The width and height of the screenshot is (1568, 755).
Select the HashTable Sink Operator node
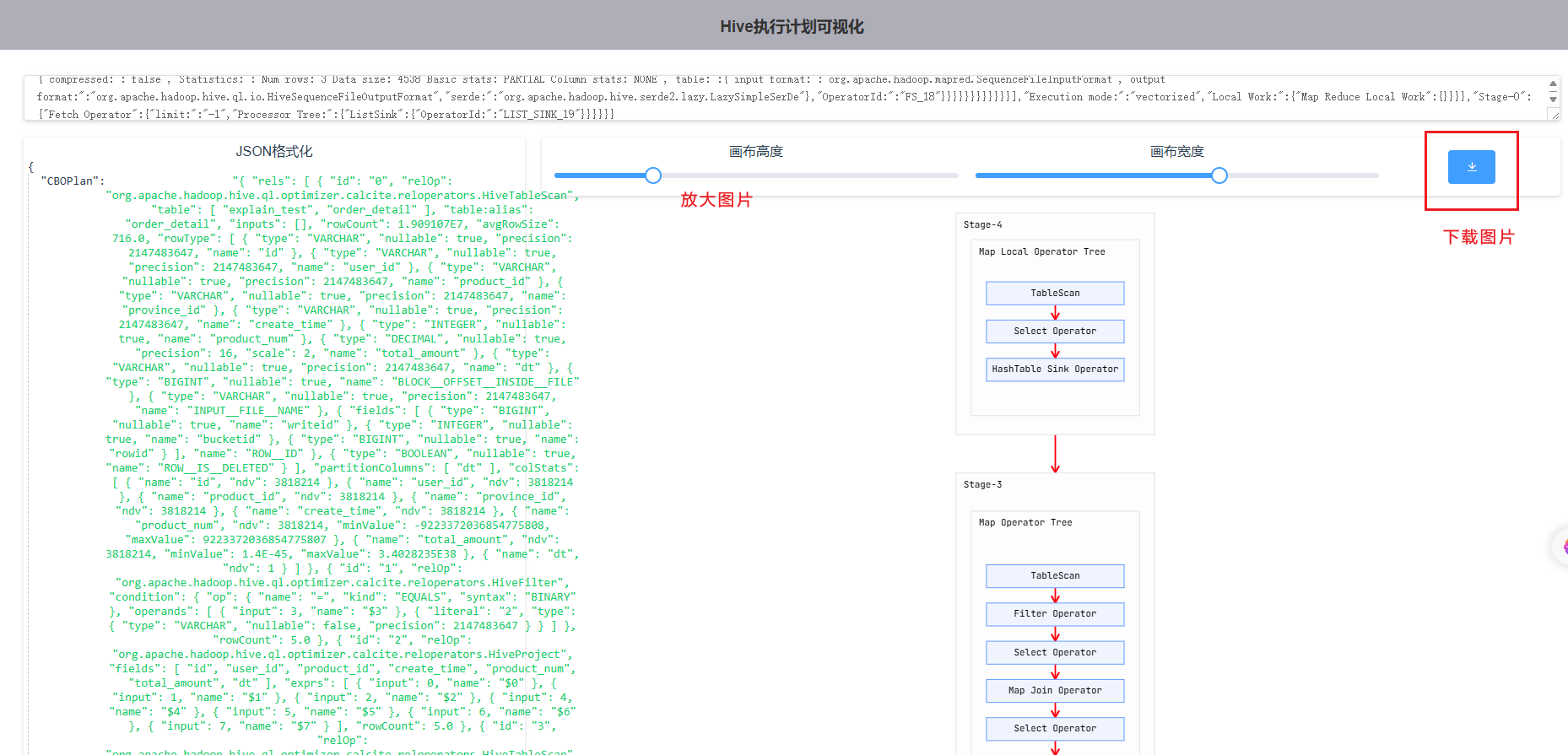click(1055, 369)
